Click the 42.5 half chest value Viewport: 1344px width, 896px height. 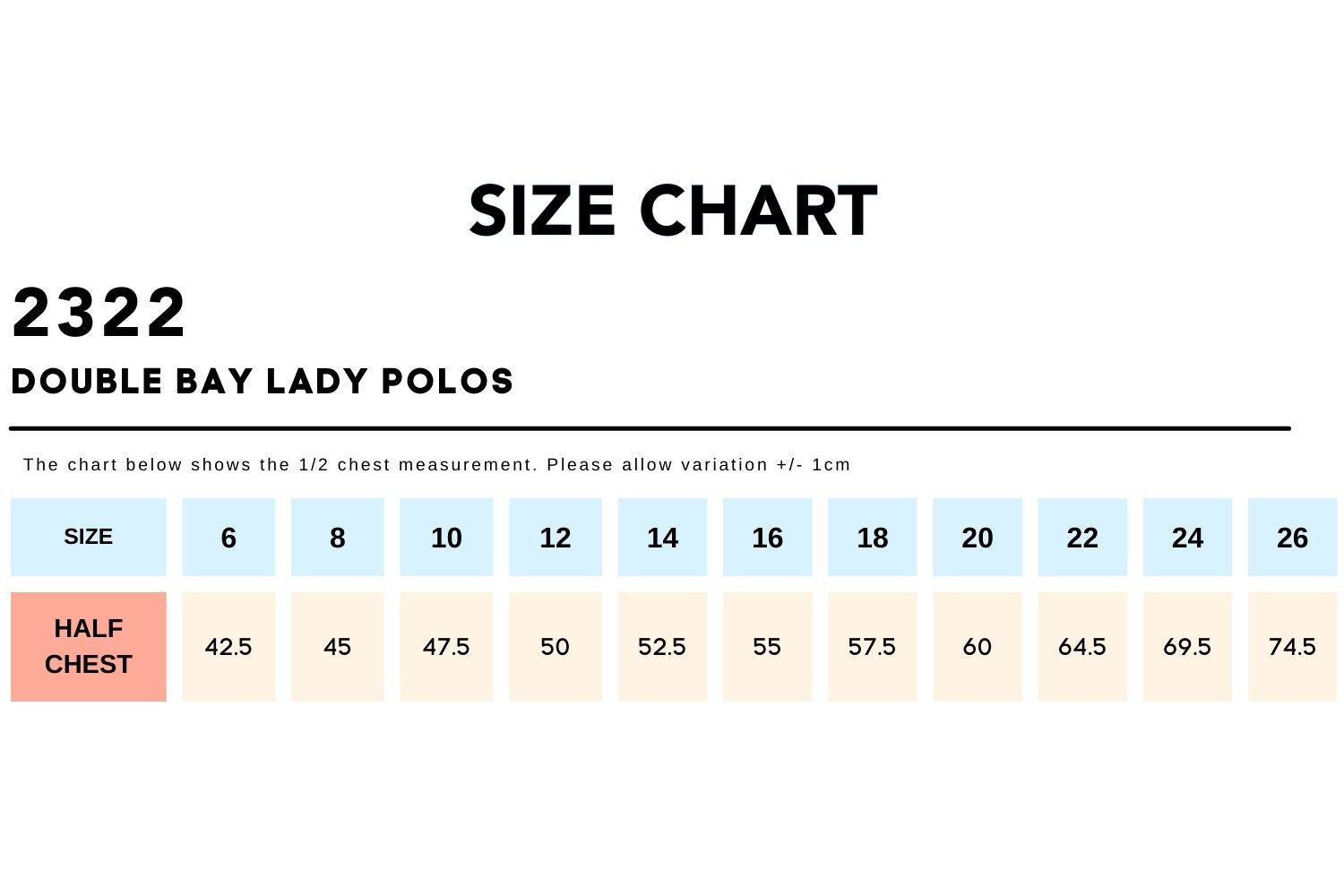click(228, 646)
